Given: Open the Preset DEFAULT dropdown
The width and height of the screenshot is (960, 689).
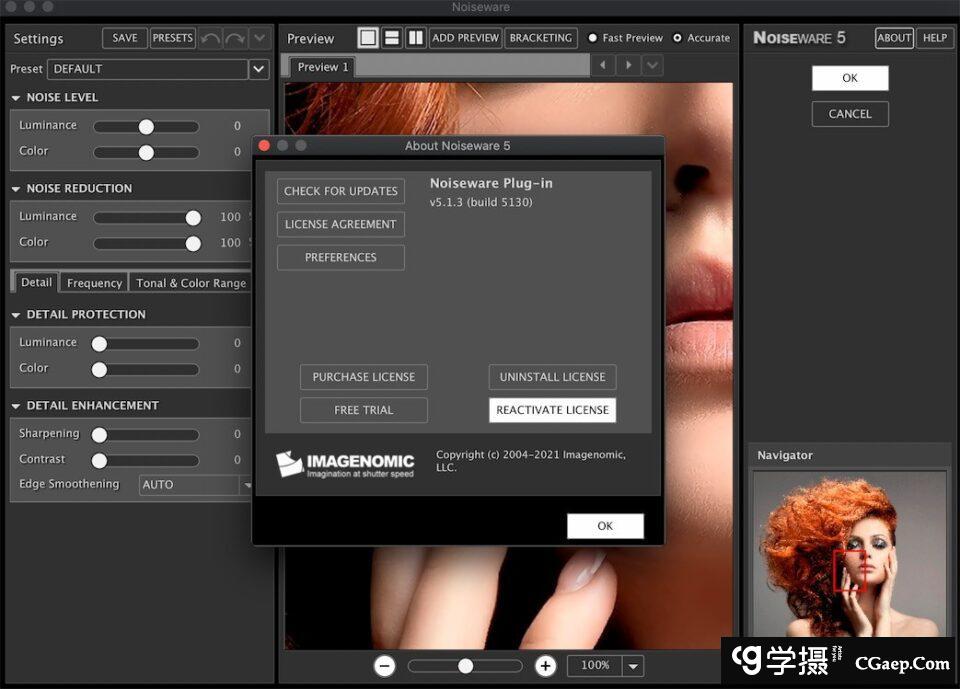Looking at the screenshot, I should click(259, 69).
